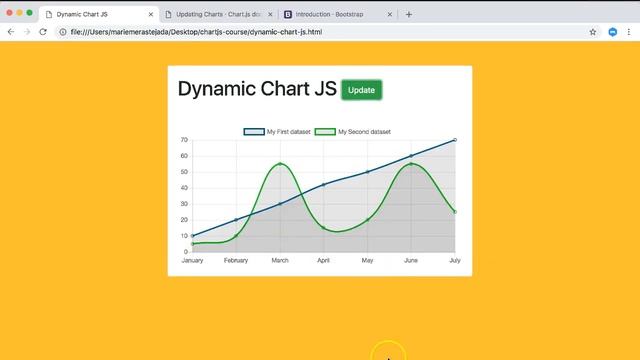Screen dimensions: 640x360
Task: Close the Dynamic Chart JS tab
Action: pos(151,14)
